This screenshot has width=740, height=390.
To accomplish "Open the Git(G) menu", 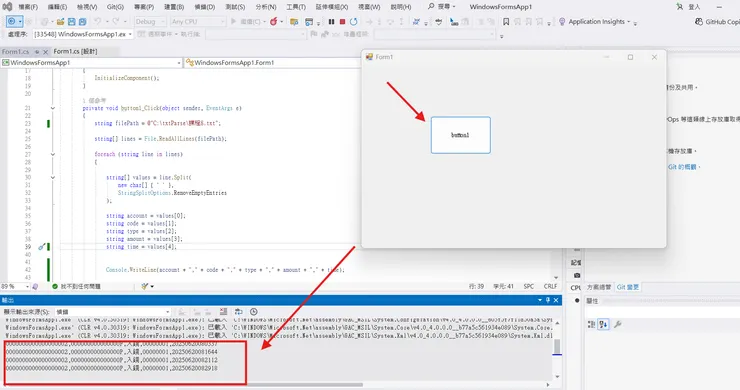I will (x=115, y=7).
